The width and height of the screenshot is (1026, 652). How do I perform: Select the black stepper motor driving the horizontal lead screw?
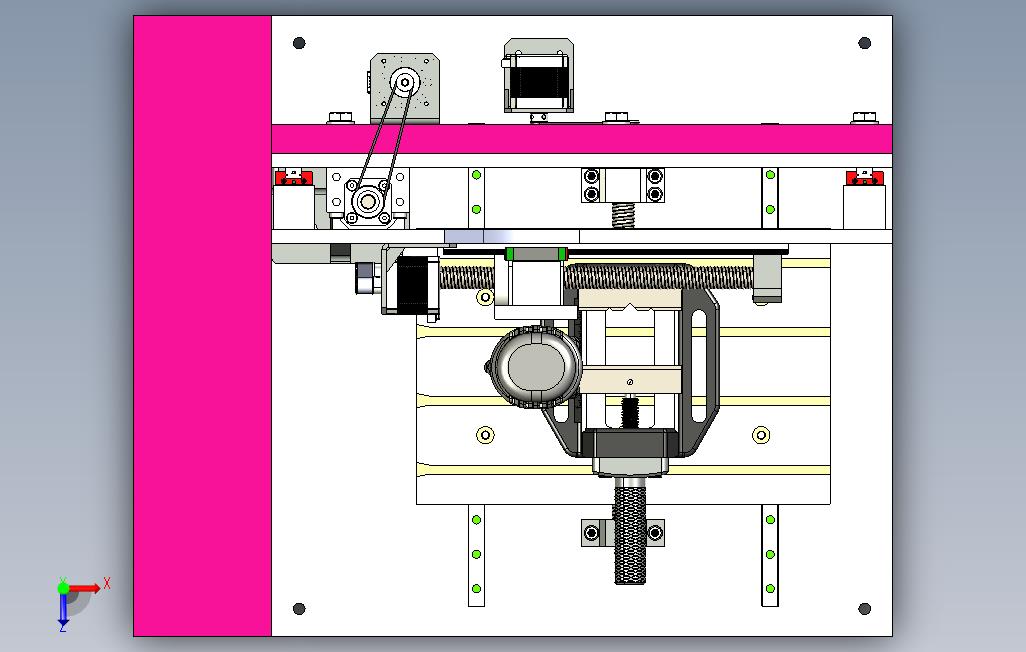coord(411,285)
